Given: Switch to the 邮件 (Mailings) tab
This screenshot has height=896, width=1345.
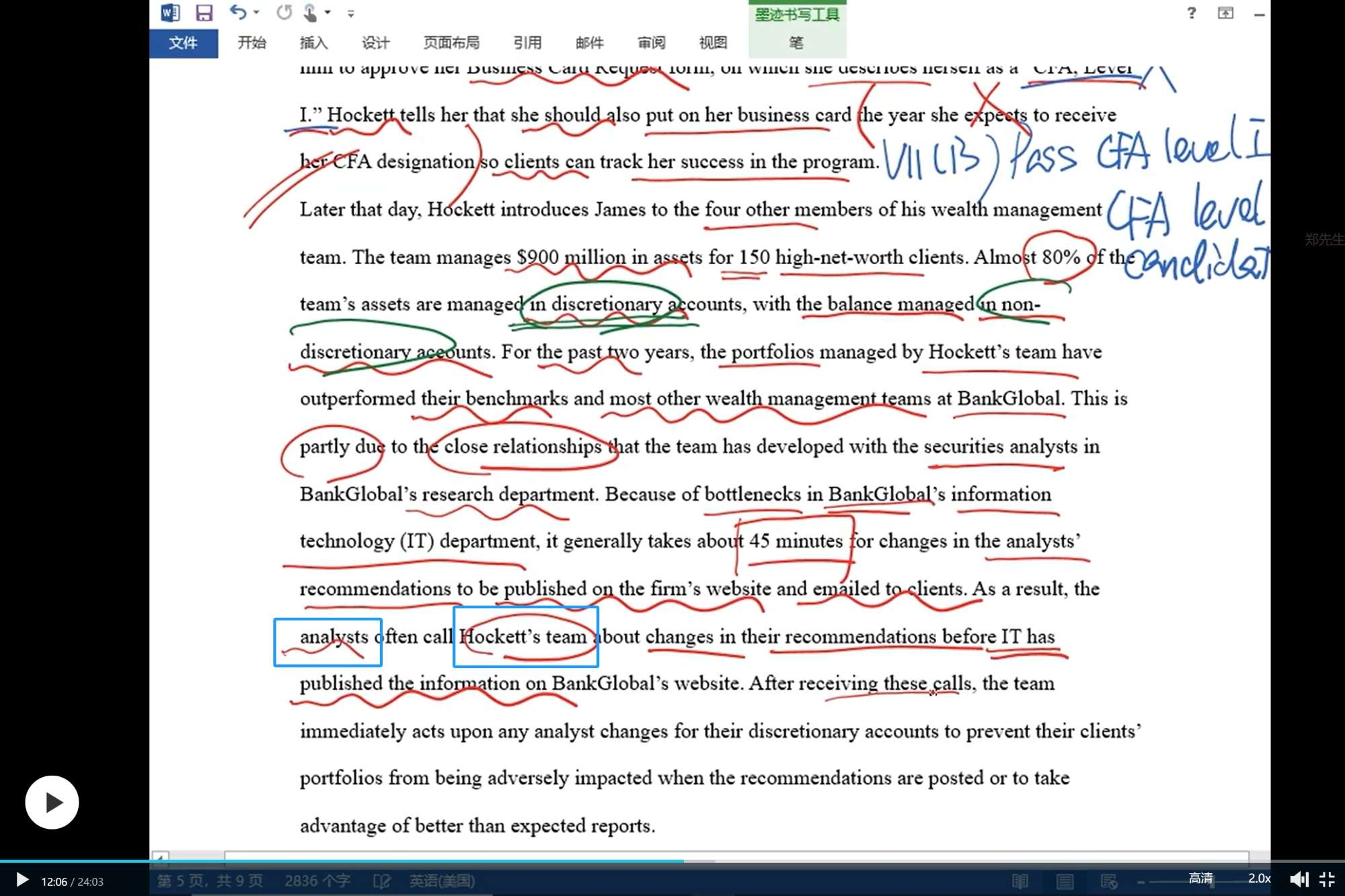Looking at the screenshot, I should [589, 43].
